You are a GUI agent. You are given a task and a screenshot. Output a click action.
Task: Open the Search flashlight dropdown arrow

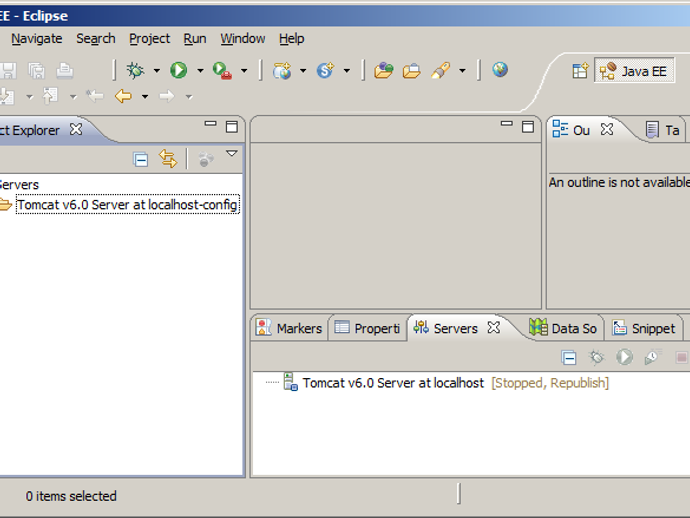pos(462,70)
